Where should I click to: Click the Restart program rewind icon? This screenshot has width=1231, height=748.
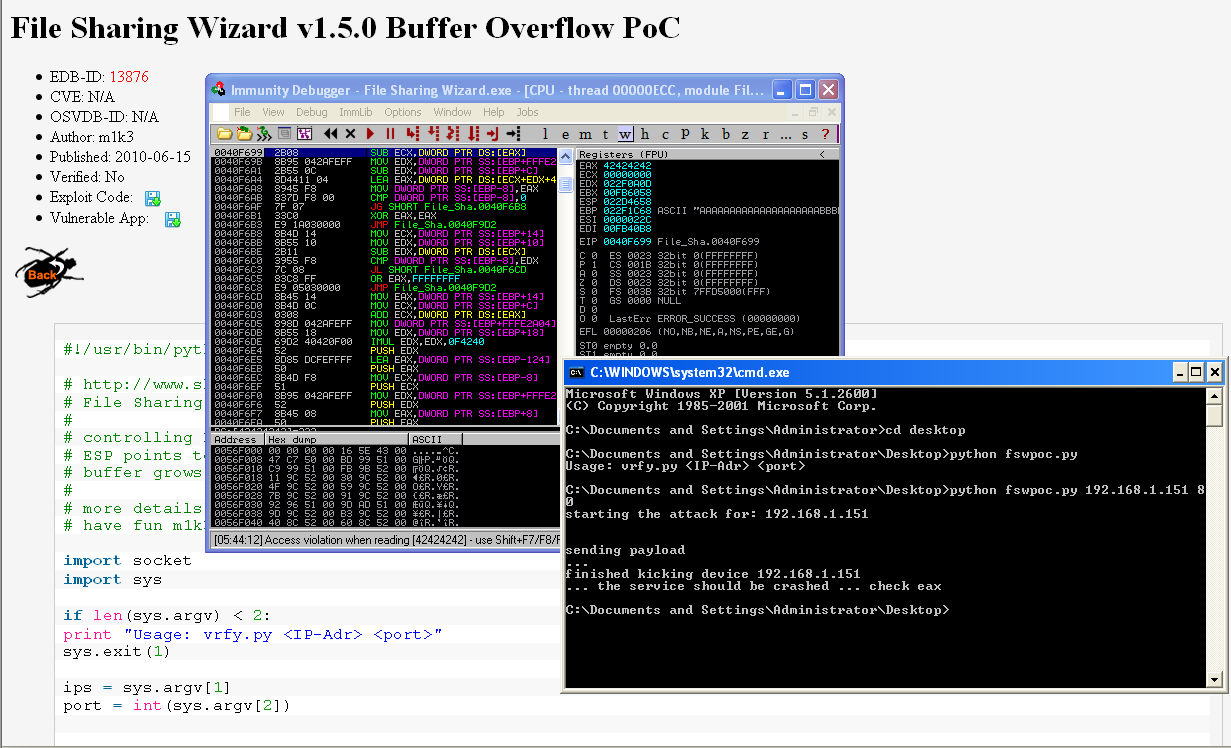(x=330, y=134)
